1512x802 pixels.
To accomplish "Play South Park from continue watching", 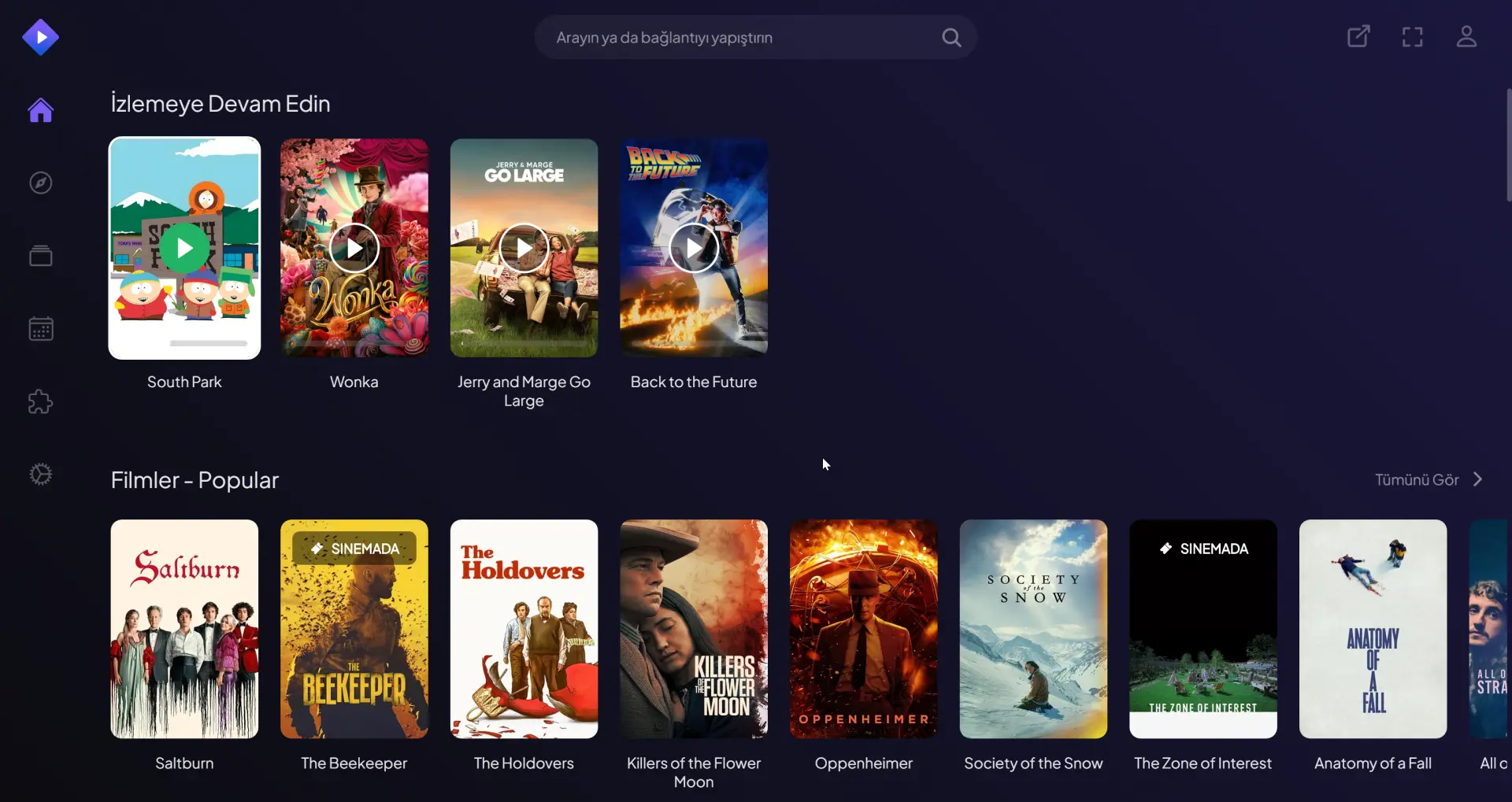I will (184, 248).
